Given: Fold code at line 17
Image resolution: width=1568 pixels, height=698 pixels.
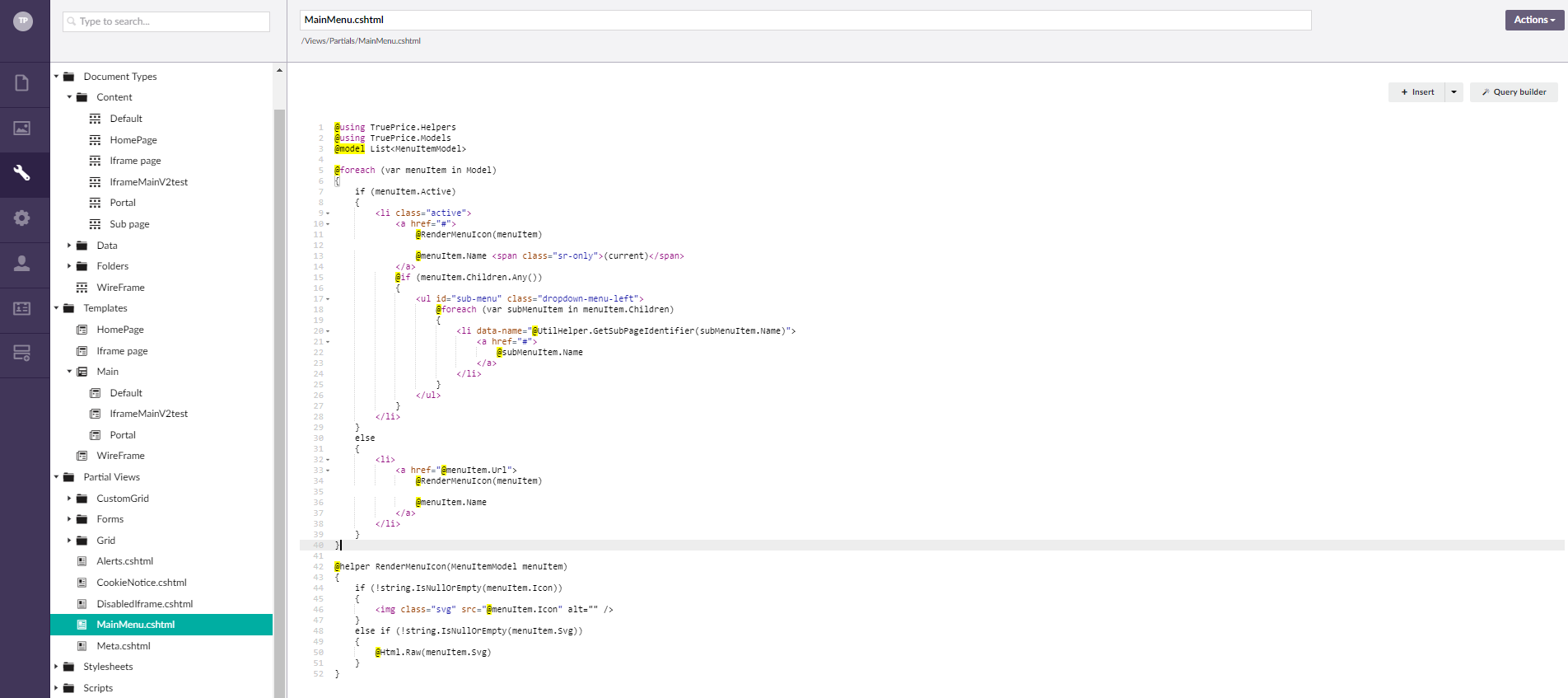Looking at the screenshot, I should (328, 299).
